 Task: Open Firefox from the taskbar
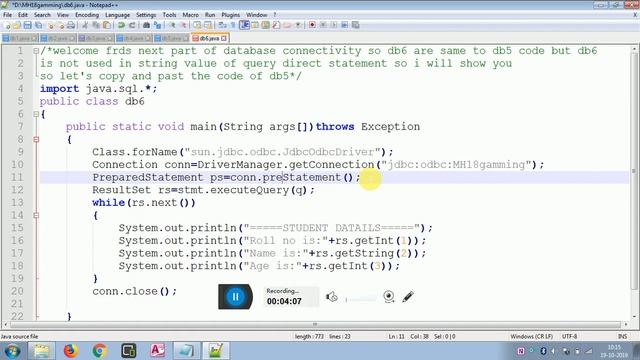[70, 351]
